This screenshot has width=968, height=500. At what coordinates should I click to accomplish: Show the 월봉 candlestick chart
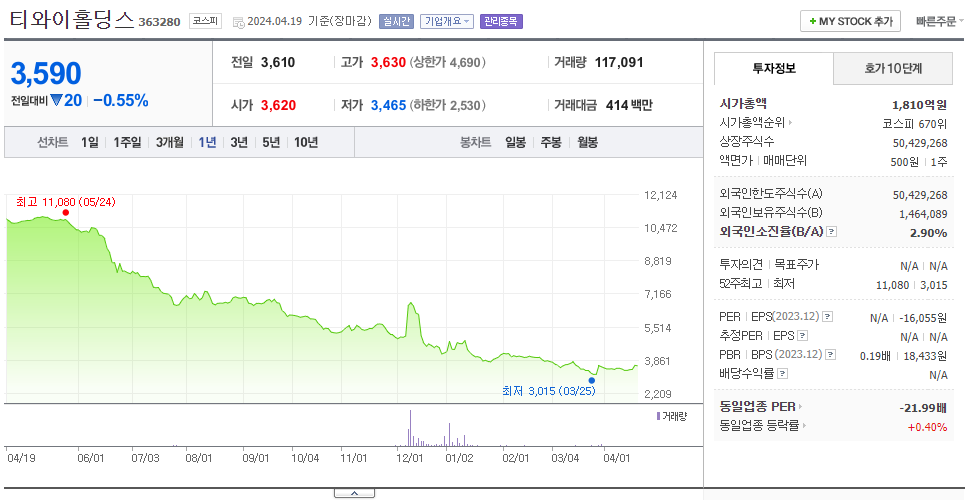[588, 143]
